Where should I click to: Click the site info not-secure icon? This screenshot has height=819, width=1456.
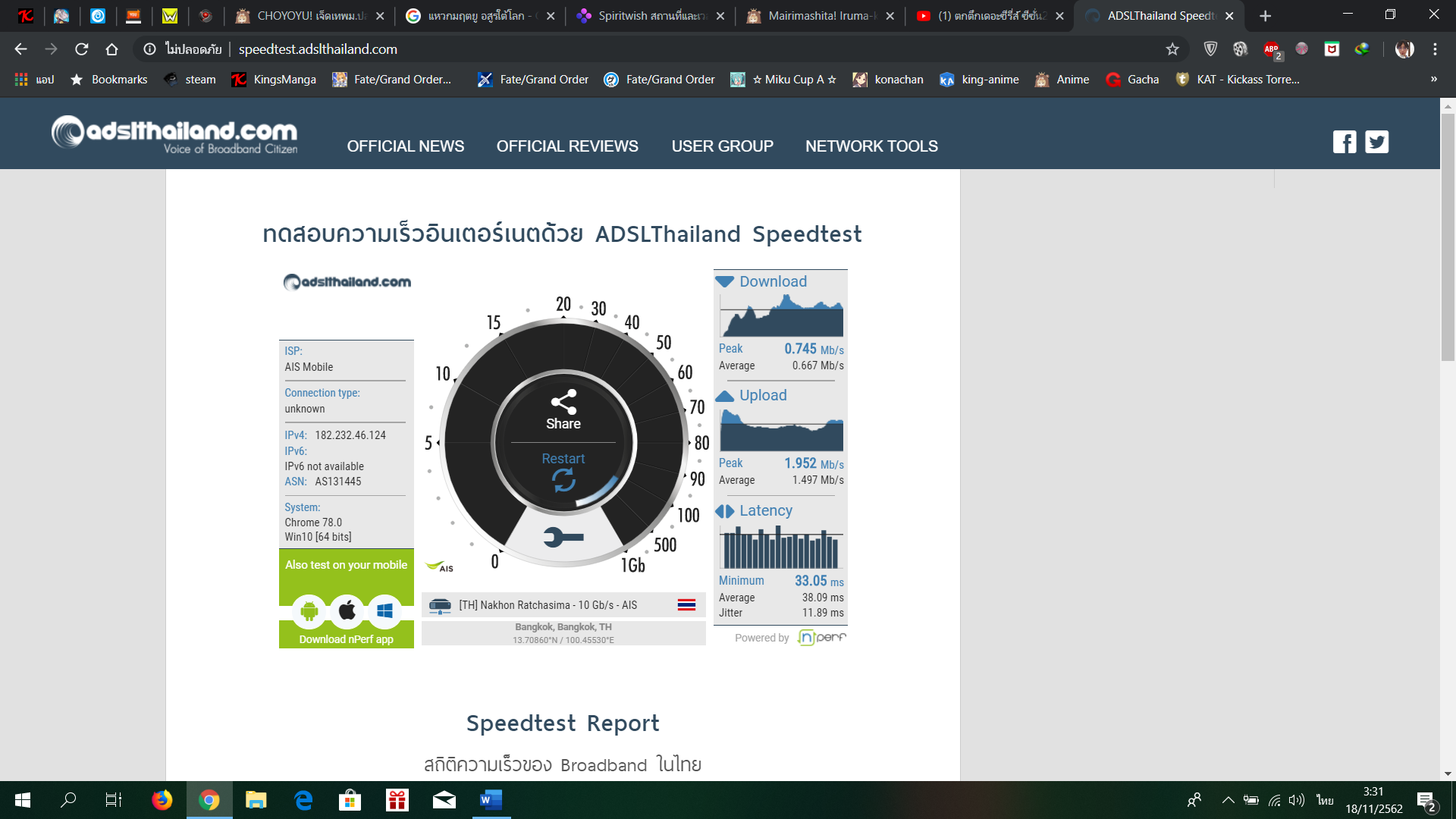click(x=150, y=49)
